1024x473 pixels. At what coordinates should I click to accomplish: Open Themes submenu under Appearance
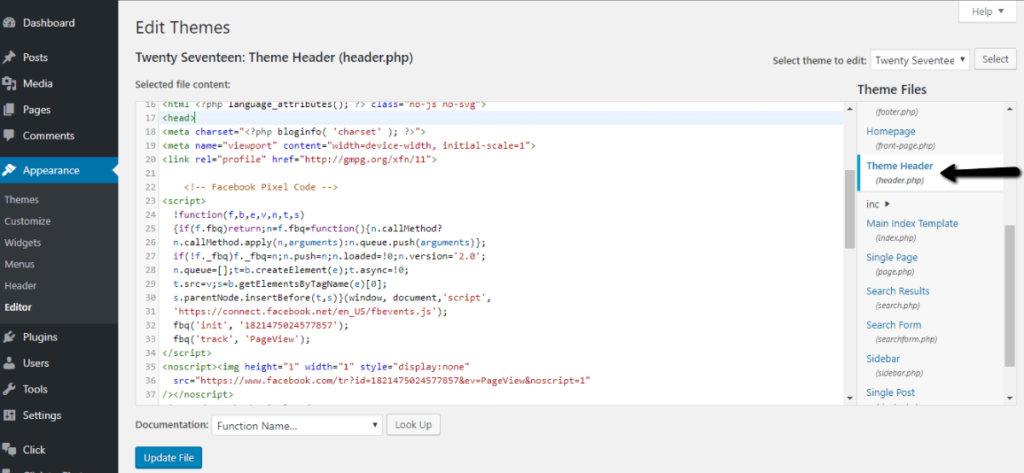click(x=22, y=200)
